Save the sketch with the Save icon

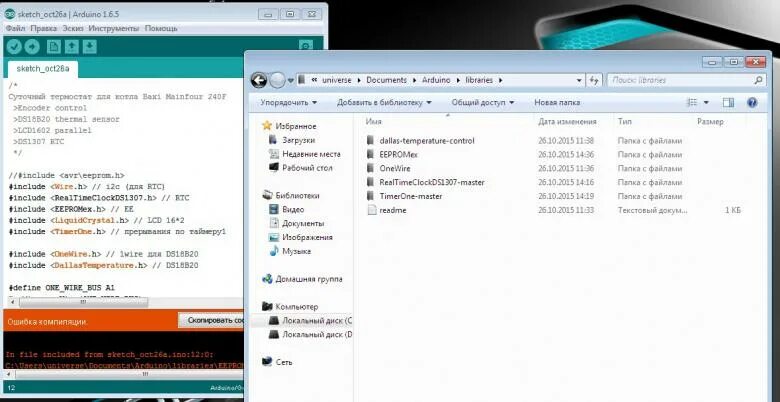click(x=90, y=47)
